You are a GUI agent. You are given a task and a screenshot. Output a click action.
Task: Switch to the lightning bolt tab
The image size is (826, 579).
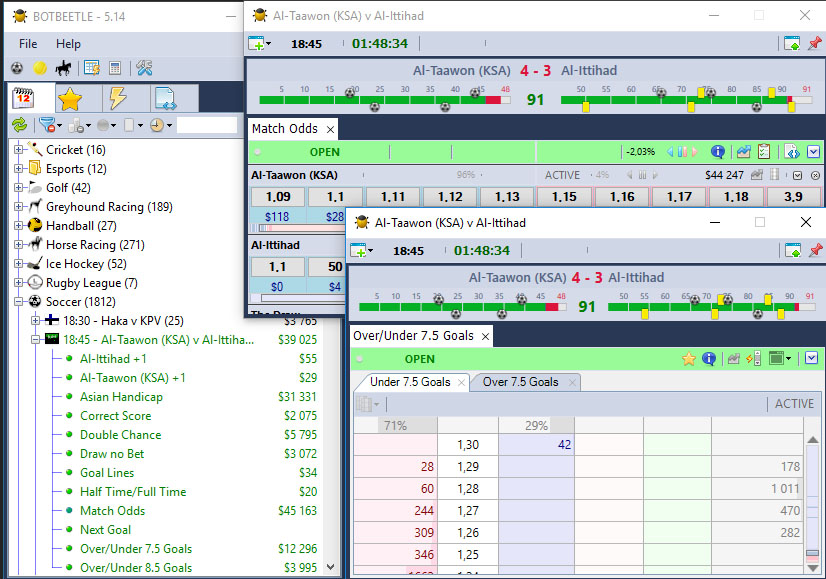[x=126, y=98]
